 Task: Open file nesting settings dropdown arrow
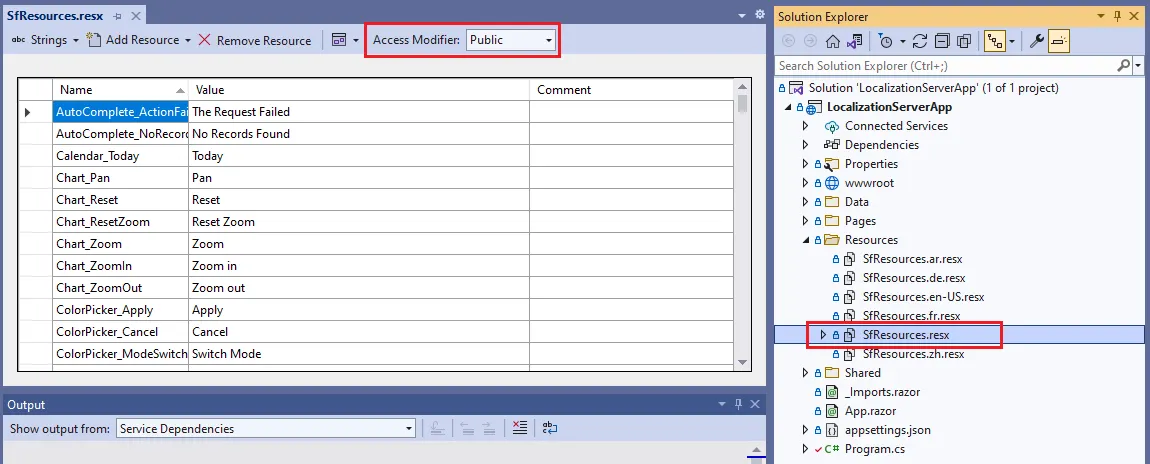[1011, 41]
